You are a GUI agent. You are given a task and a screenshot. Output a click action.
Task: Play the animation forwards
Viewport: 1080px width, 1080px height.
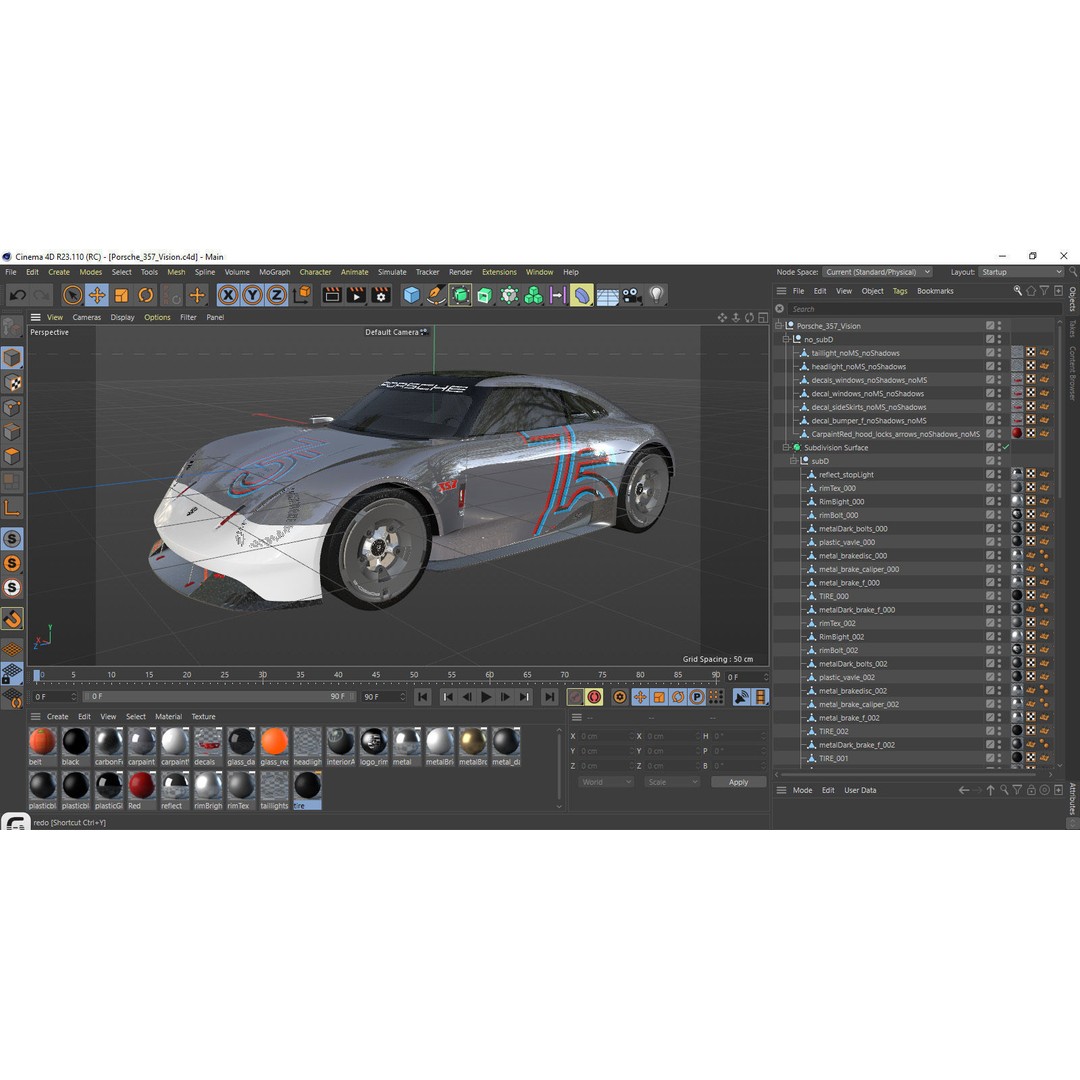[486, 697]
